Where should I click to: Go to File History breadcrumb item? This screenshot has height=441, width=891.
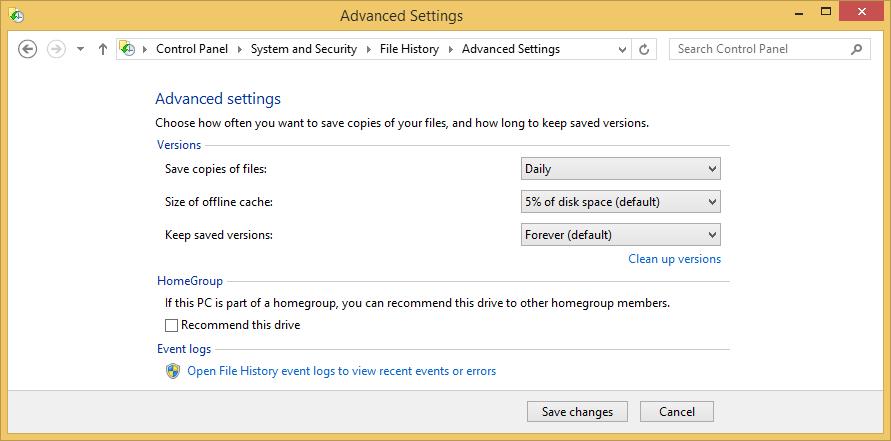click(x=409, y=49)
